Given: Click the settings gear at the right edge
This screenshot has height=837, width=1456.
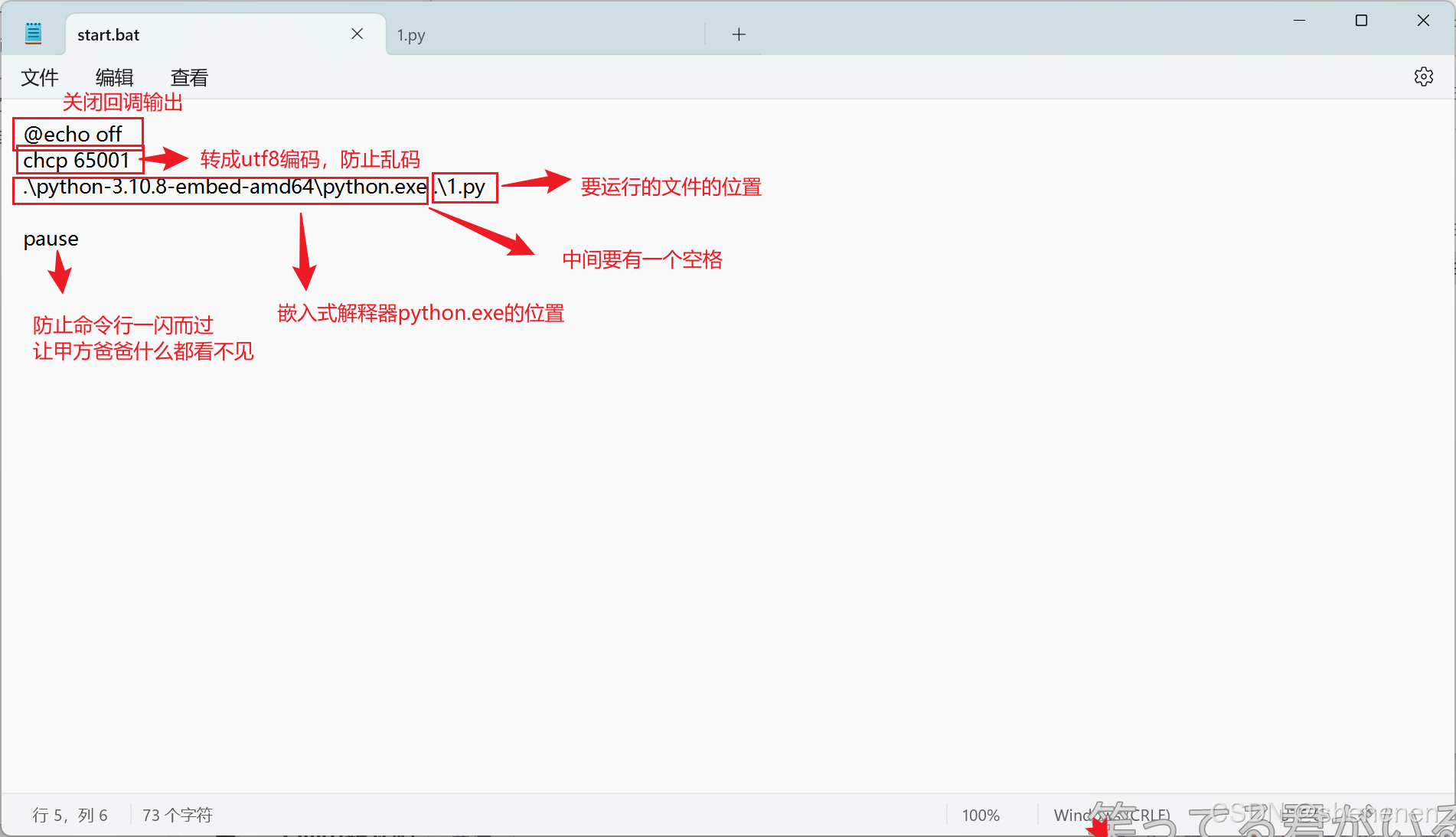Looking at the screenshot, I should [x=1424, y=77].
